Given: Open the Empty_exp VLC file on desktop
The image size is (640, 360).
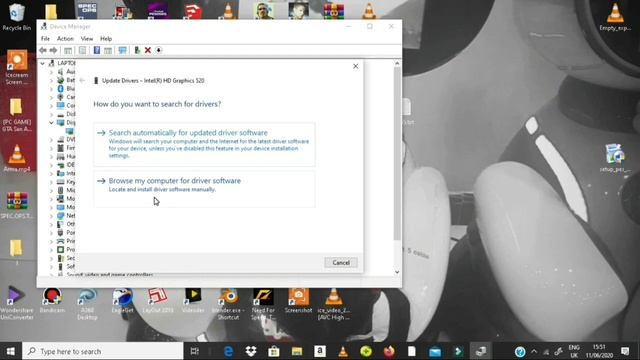Looking at the screenshot, I should point(615,17).
